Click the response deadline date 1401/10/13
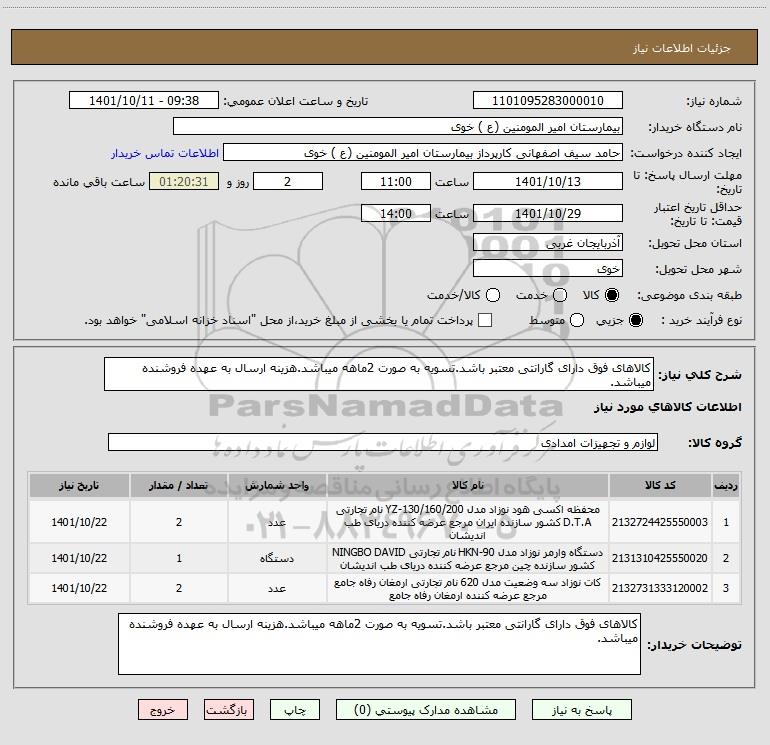The width and height of the screenshot is (770, 745). pyautogui.click(x=548, y=181)
